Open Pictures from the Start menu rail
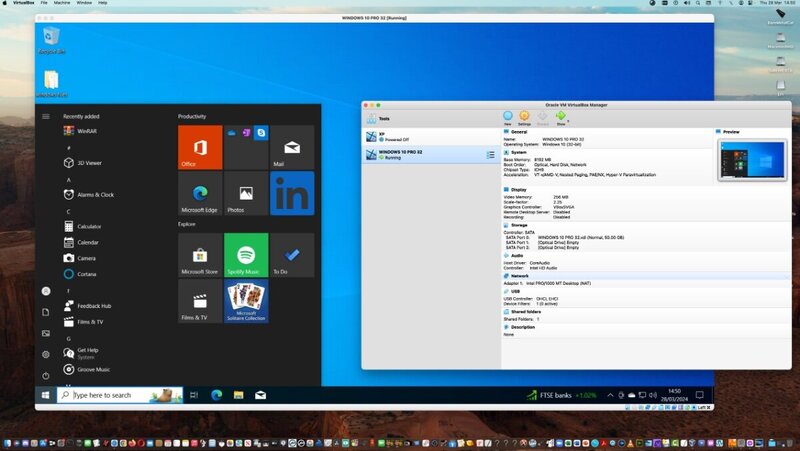The image size is (800, 451). (x=46, y=333)
